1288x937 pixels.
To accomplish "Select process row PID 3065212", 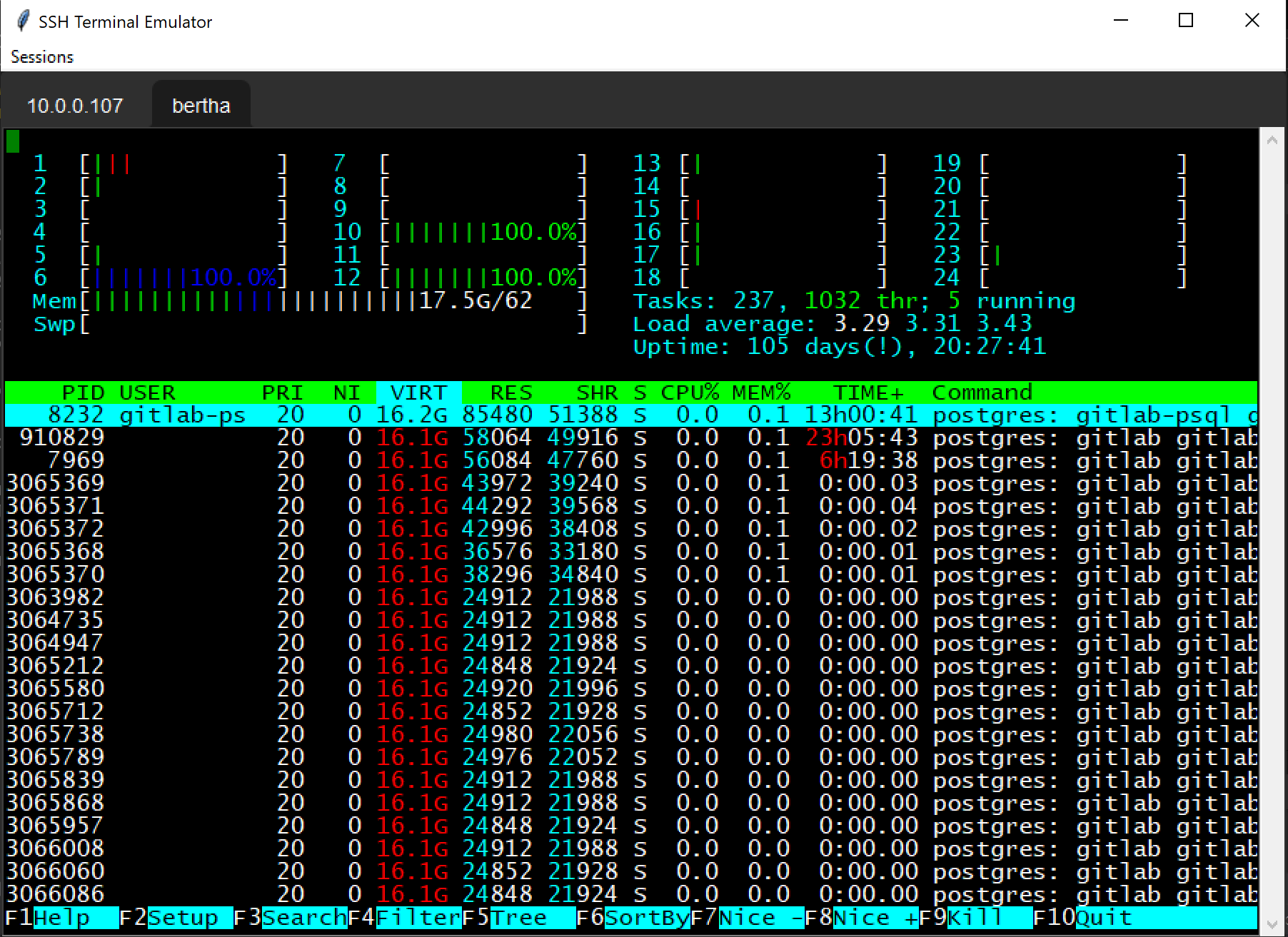I will [x=631, y=667].
